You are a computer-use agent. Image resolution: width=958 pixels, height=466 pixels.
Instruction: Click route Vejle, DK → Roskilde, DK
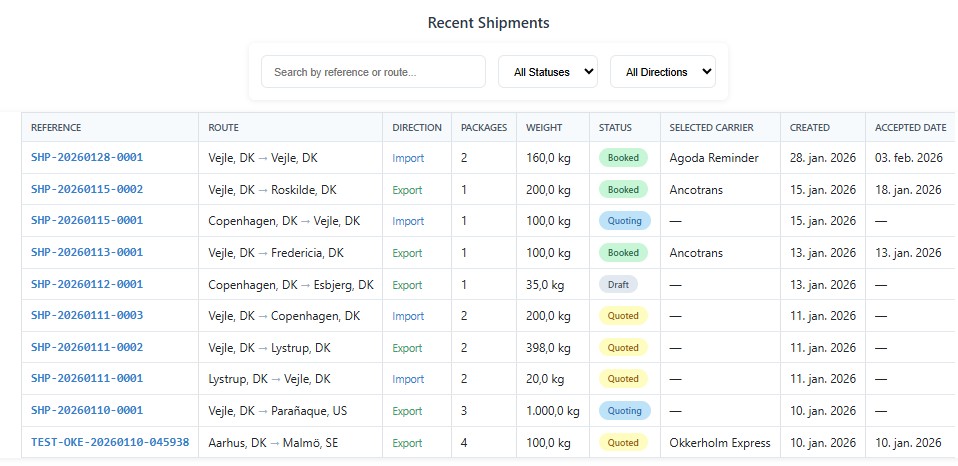(x=272, y=189)
